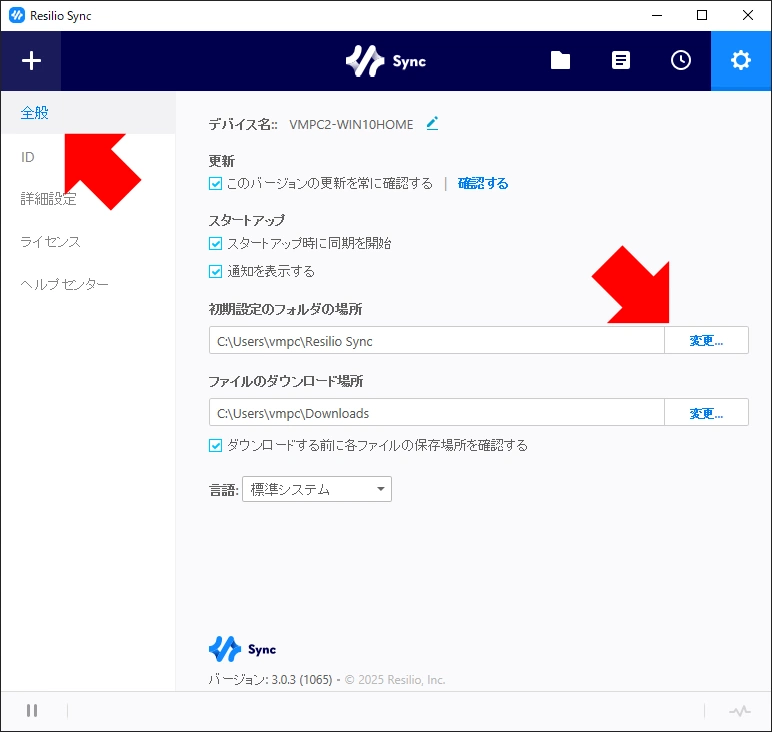Open the settings gear icon
Viewport: 772px width, 732px height.
[741, 61]
